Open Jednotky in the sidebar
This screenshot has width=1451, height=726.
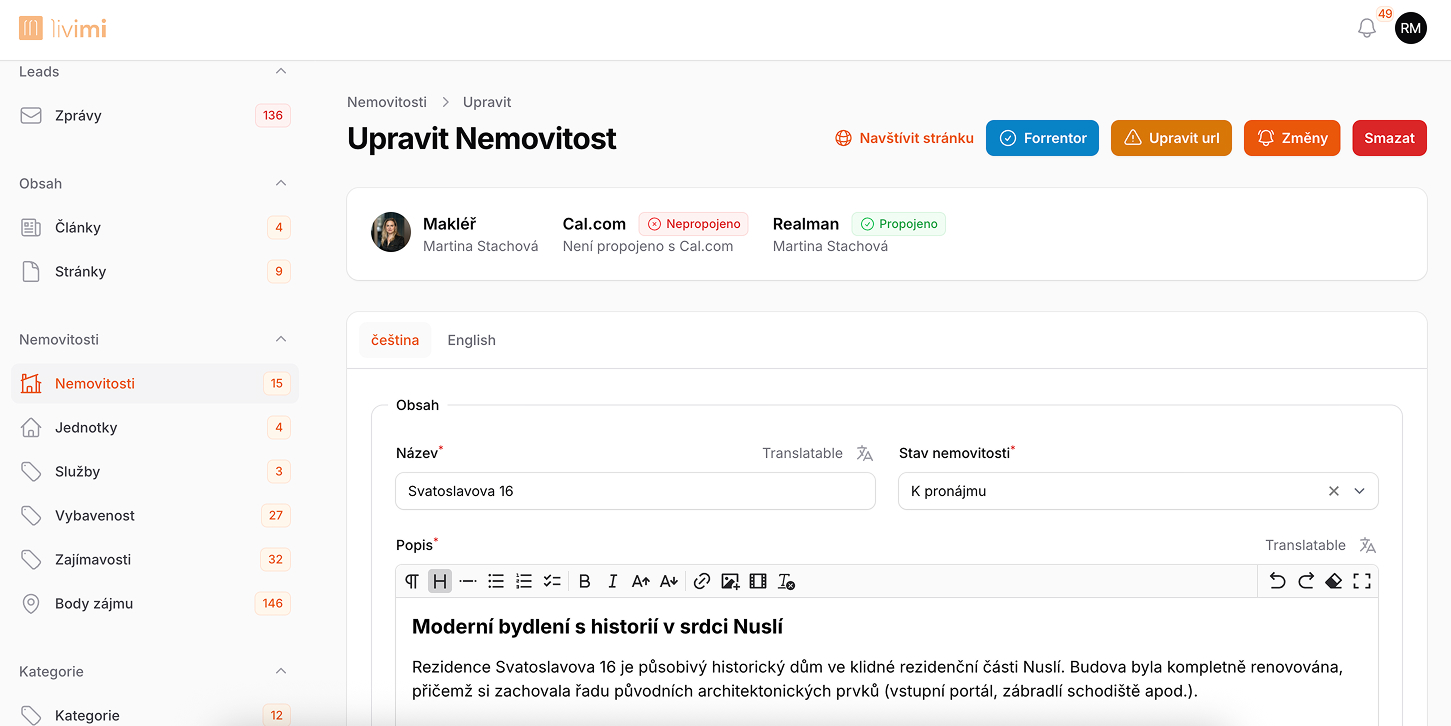pyautogui.click(x=155, y=427)
